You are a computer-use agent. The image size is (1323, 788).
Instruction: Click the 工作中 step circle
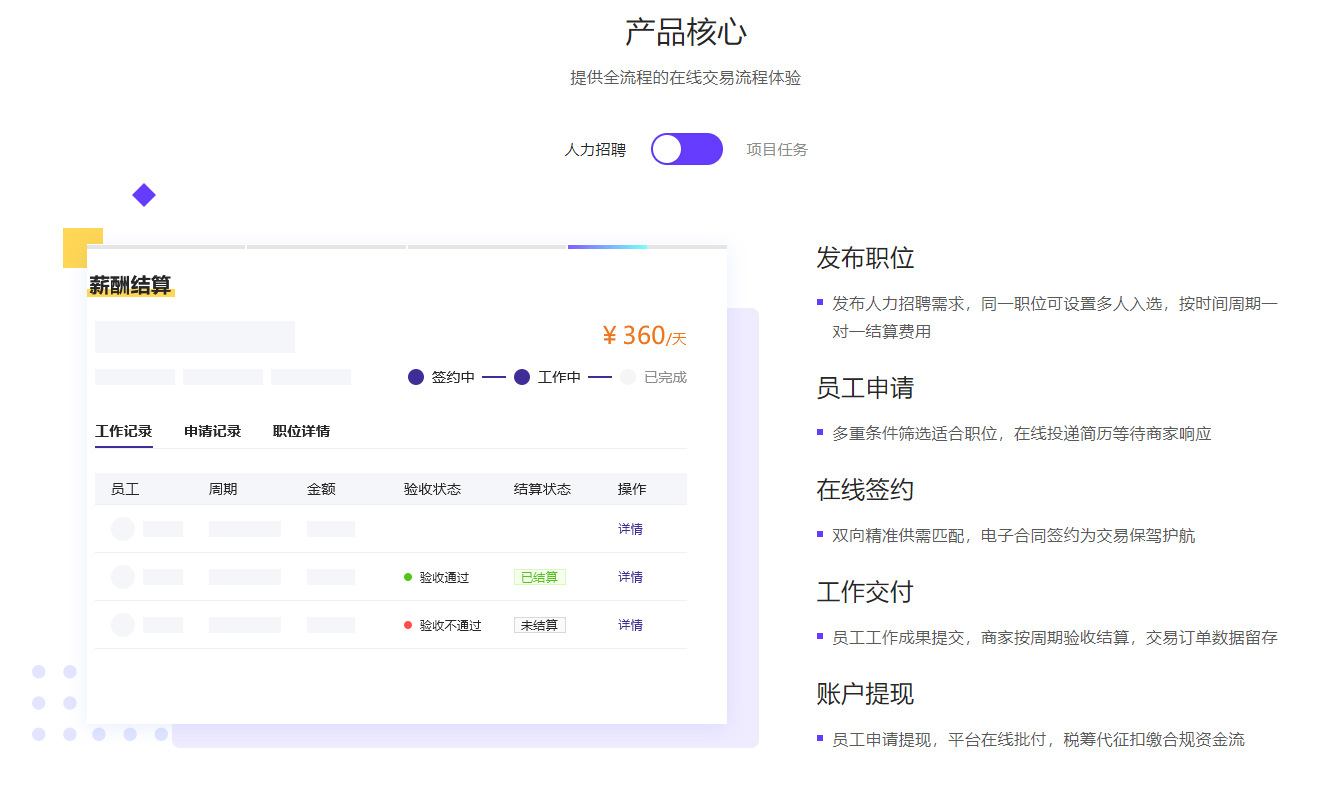click(522, 377)
